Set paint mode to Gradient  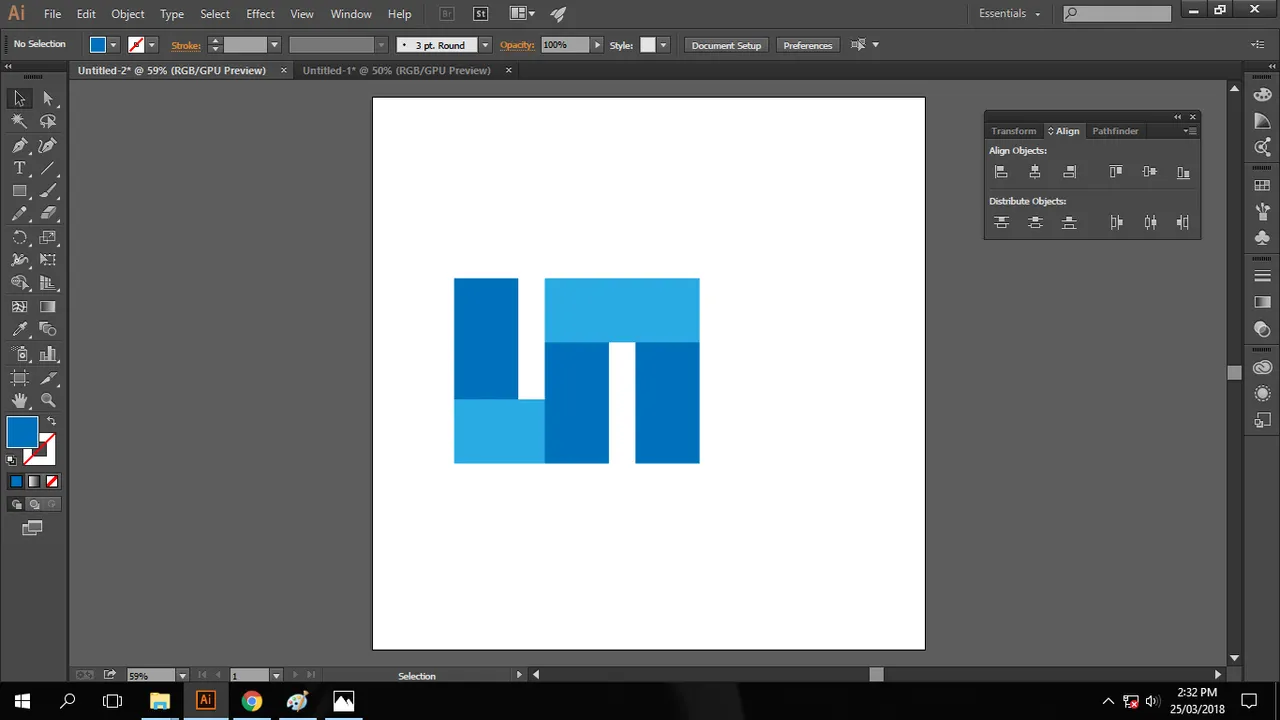click(33, 481)
